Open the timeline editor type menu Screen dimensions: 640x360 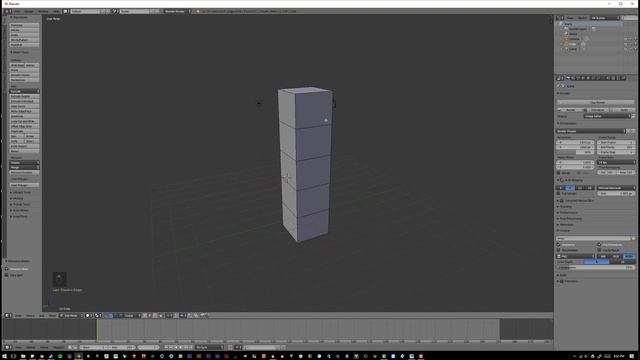click(x=8, y=347)
